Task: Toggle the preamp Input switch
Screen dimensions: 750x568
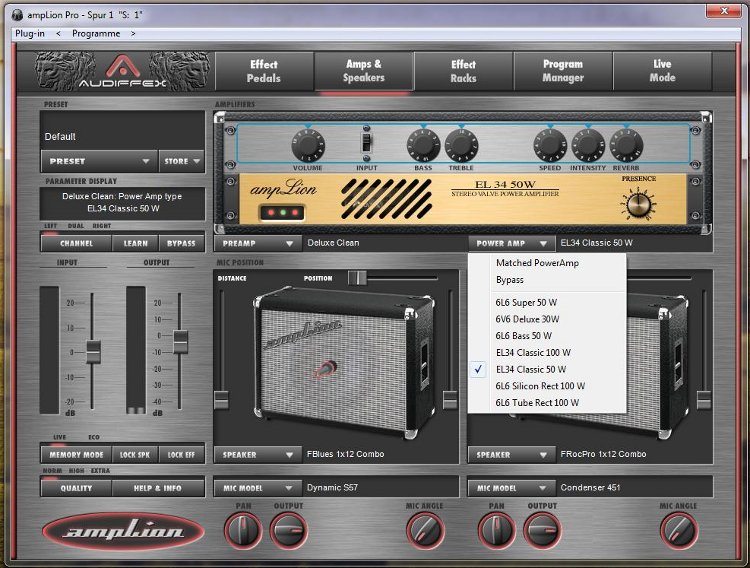Action: 366,143
